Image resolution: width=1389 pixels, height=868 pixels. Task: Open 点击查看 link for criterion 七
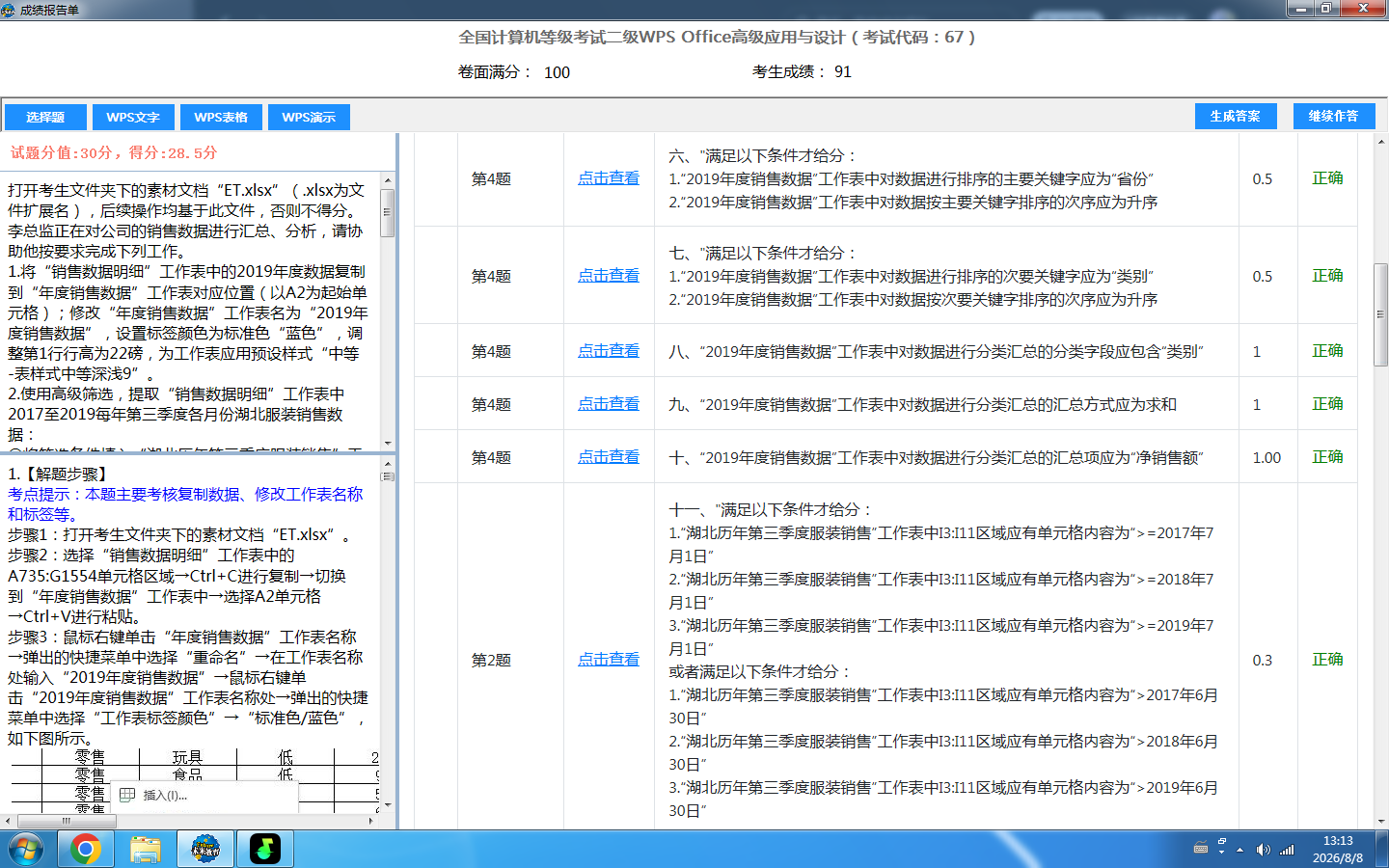tap(609, 276)
